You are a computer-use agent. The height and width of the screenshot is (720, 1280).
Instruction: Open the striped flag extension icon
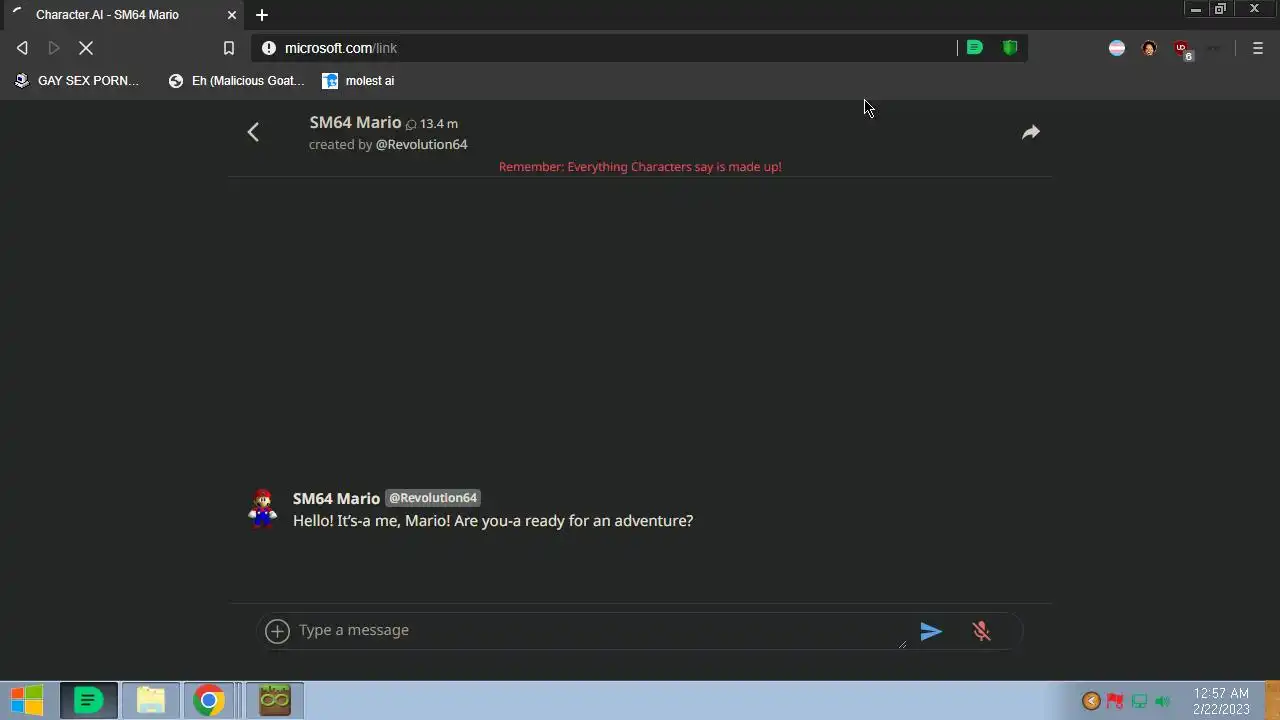[1117, 48]
